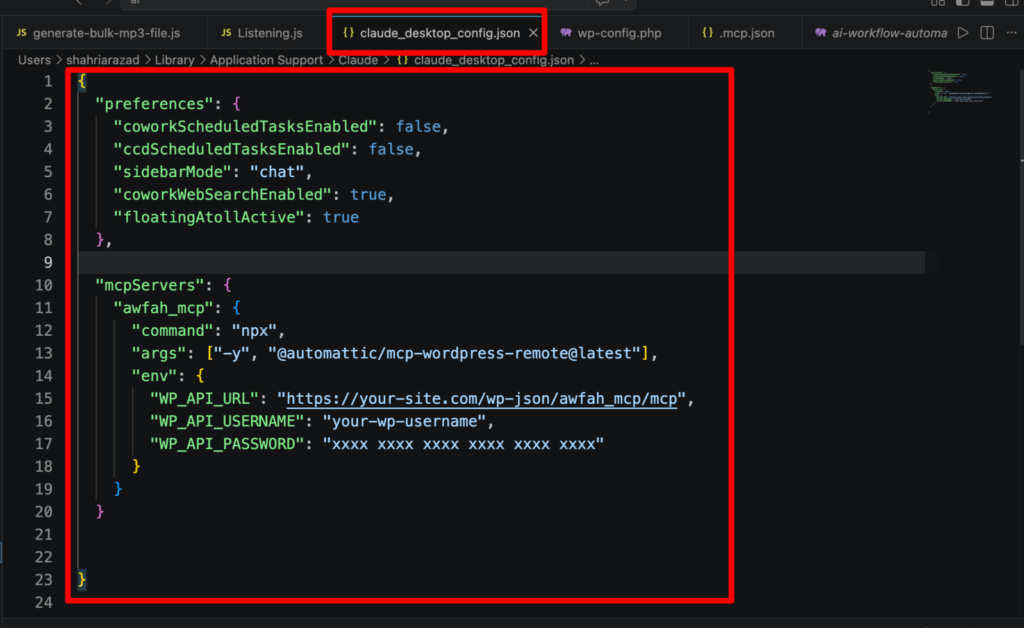Open the .mcp.json tab

coord(738,33)
